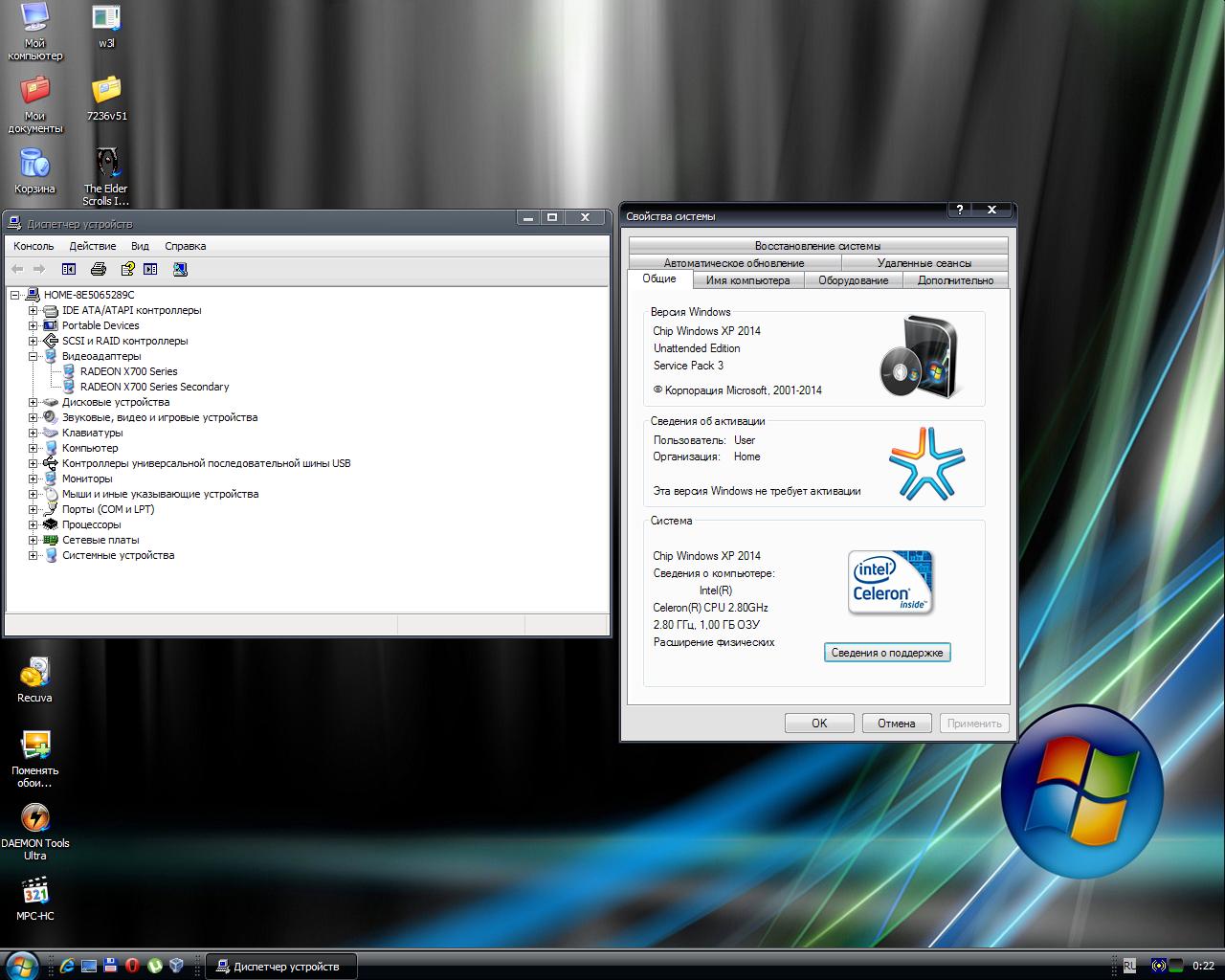The height and width of the screenshot is (980, 1225).
Task: Collapse the Видеоадаптеры tree node
Action: pos(33,356)
